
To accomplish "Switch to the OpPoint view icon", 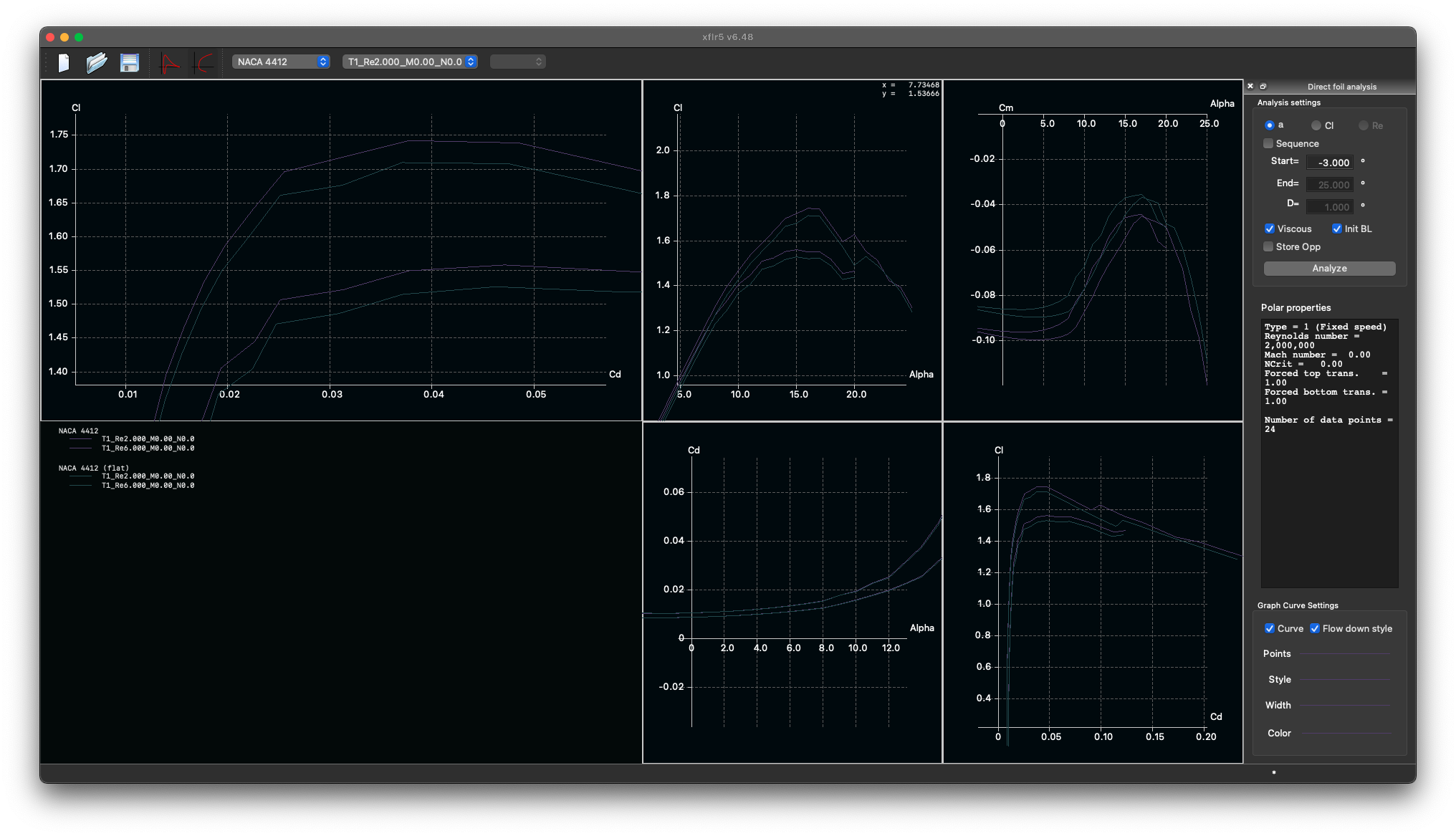I will [x=169, y=62].
